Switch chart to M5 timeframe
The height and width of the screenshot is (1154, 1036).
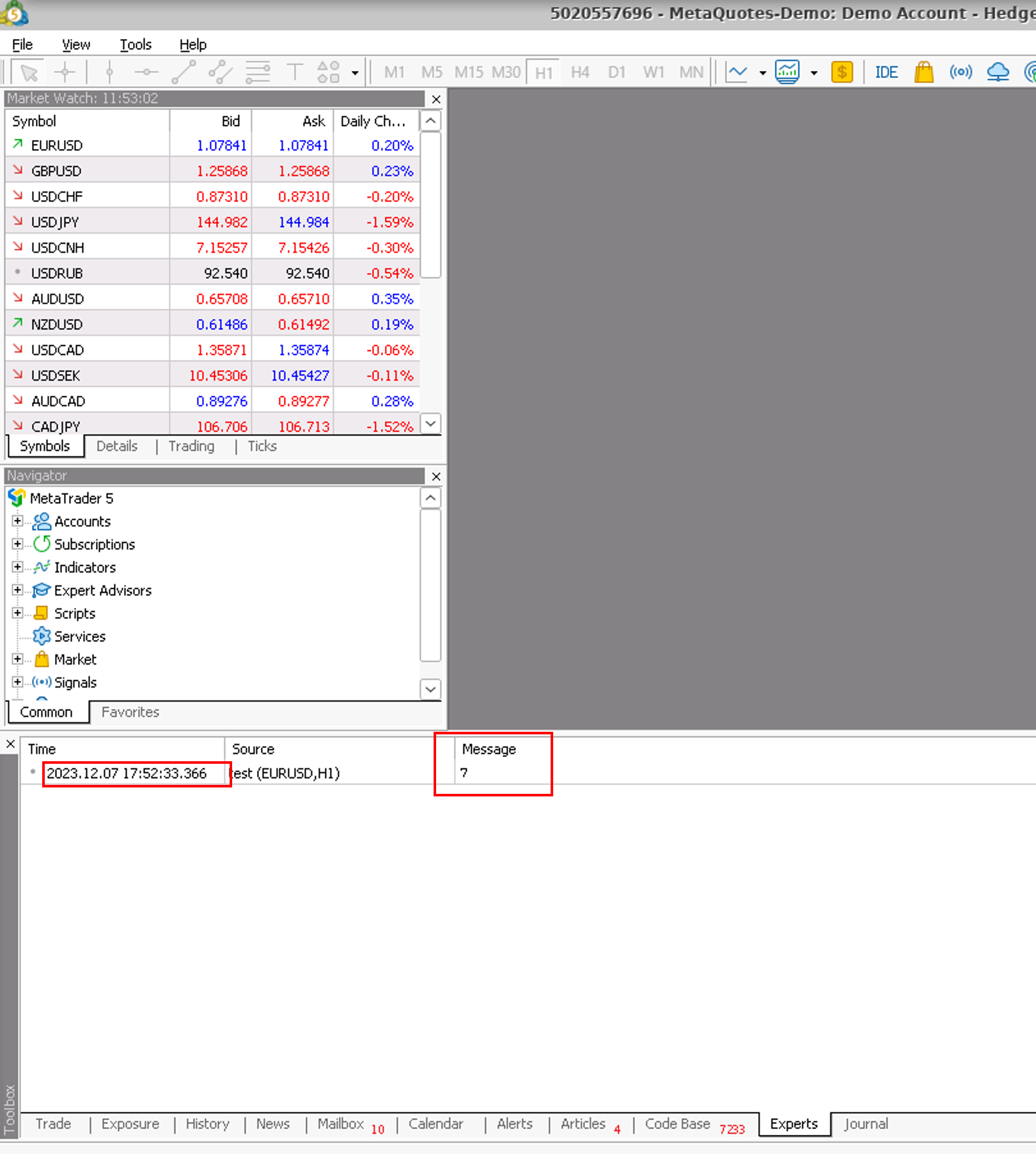click(432, 72)
